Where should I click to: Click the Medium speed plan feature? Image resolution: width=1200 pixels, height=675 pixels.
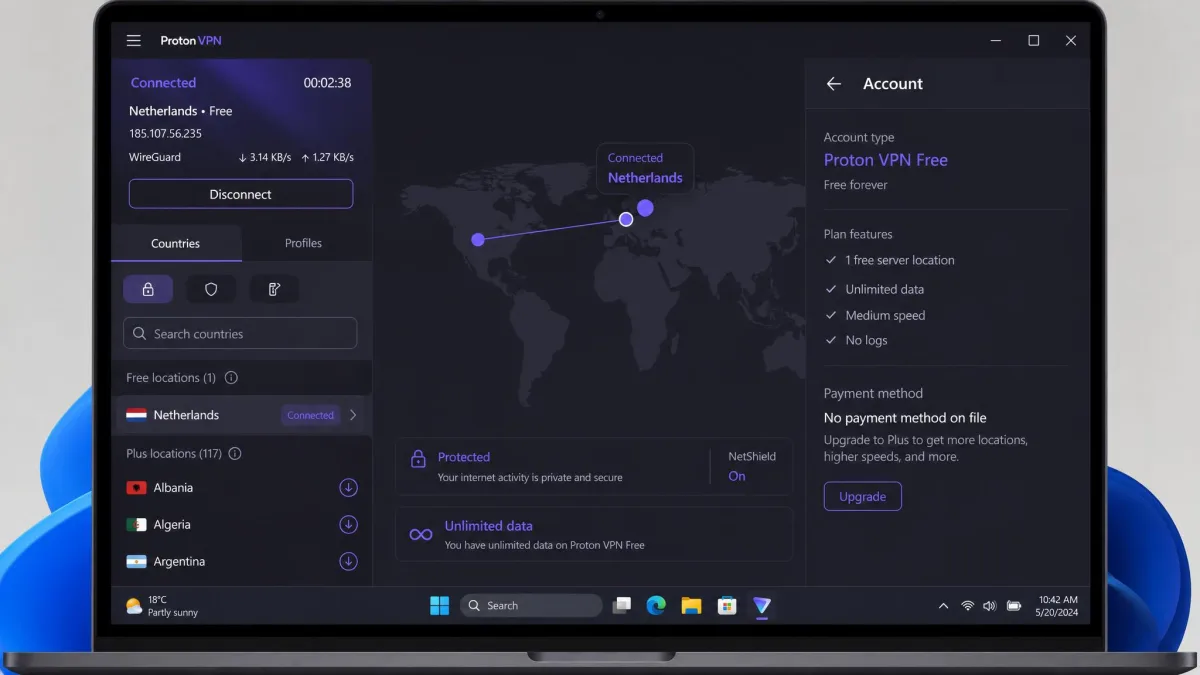[x=885, y=315]
